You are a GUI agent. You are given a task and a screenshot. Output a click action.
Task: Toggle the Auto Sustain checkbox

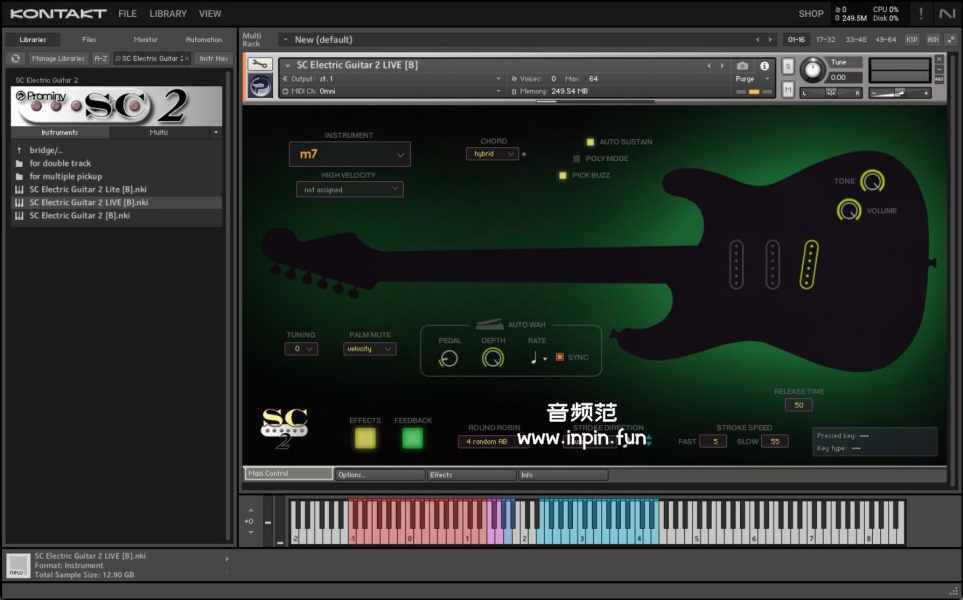click(x=591, y=142)
